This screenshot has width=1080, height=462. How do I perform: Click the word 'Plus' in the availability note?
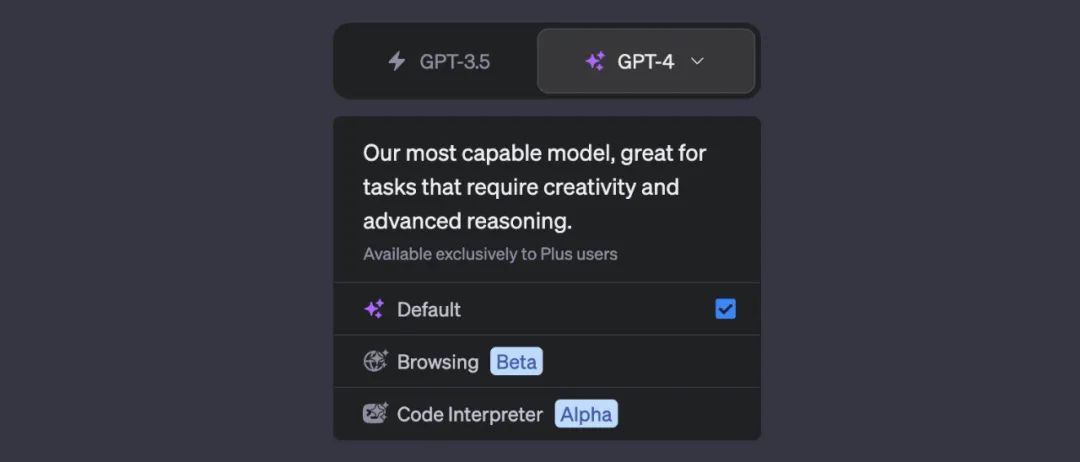(556, 254)
